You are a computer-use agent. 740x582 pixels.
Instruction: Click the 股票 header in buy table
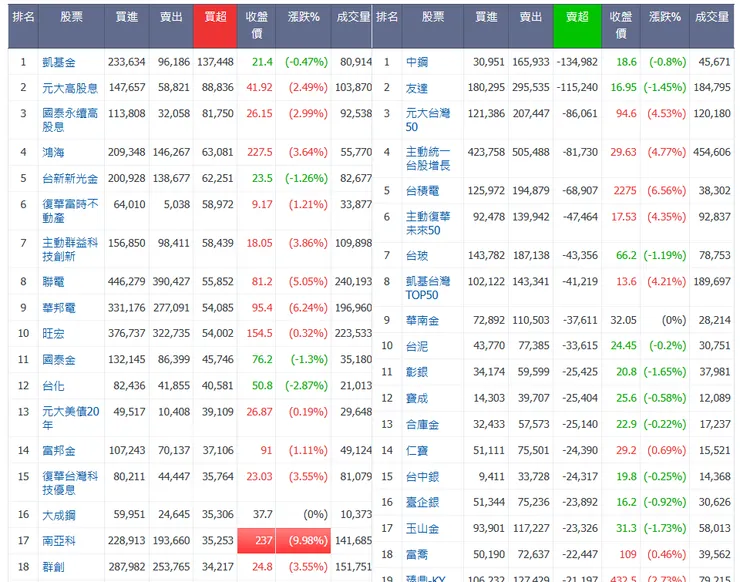(x=71, y=26)
